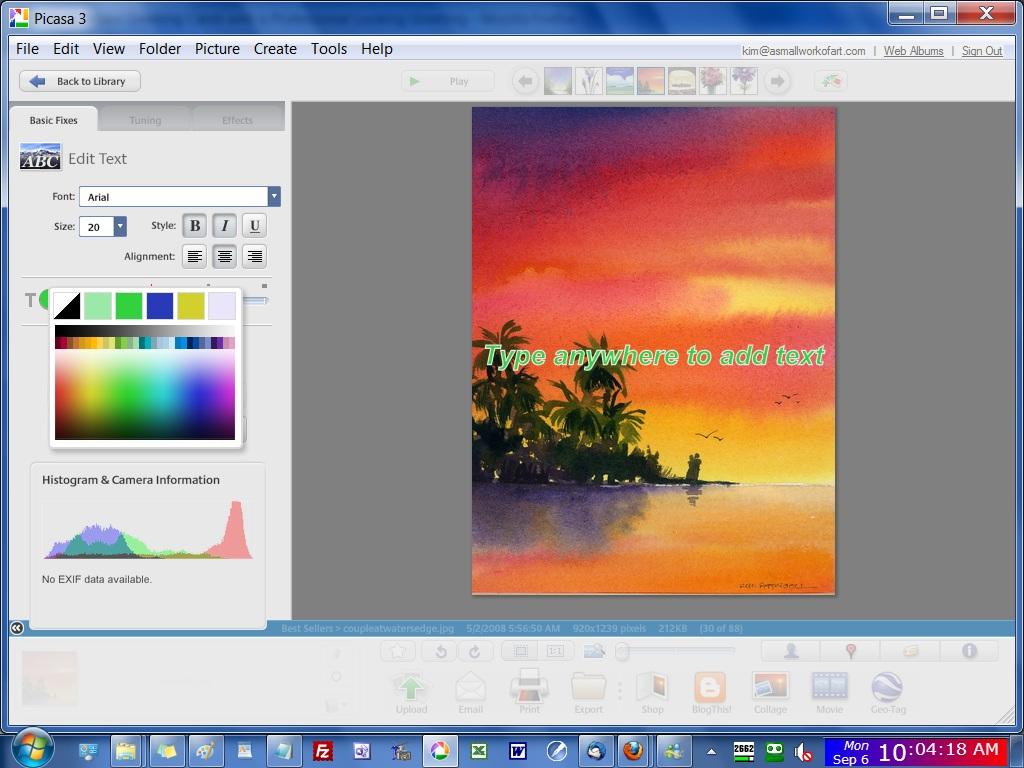Set text alignment to left
Image resolution: width=1024 pixels, height=768 pixels.
pos(195,257)
